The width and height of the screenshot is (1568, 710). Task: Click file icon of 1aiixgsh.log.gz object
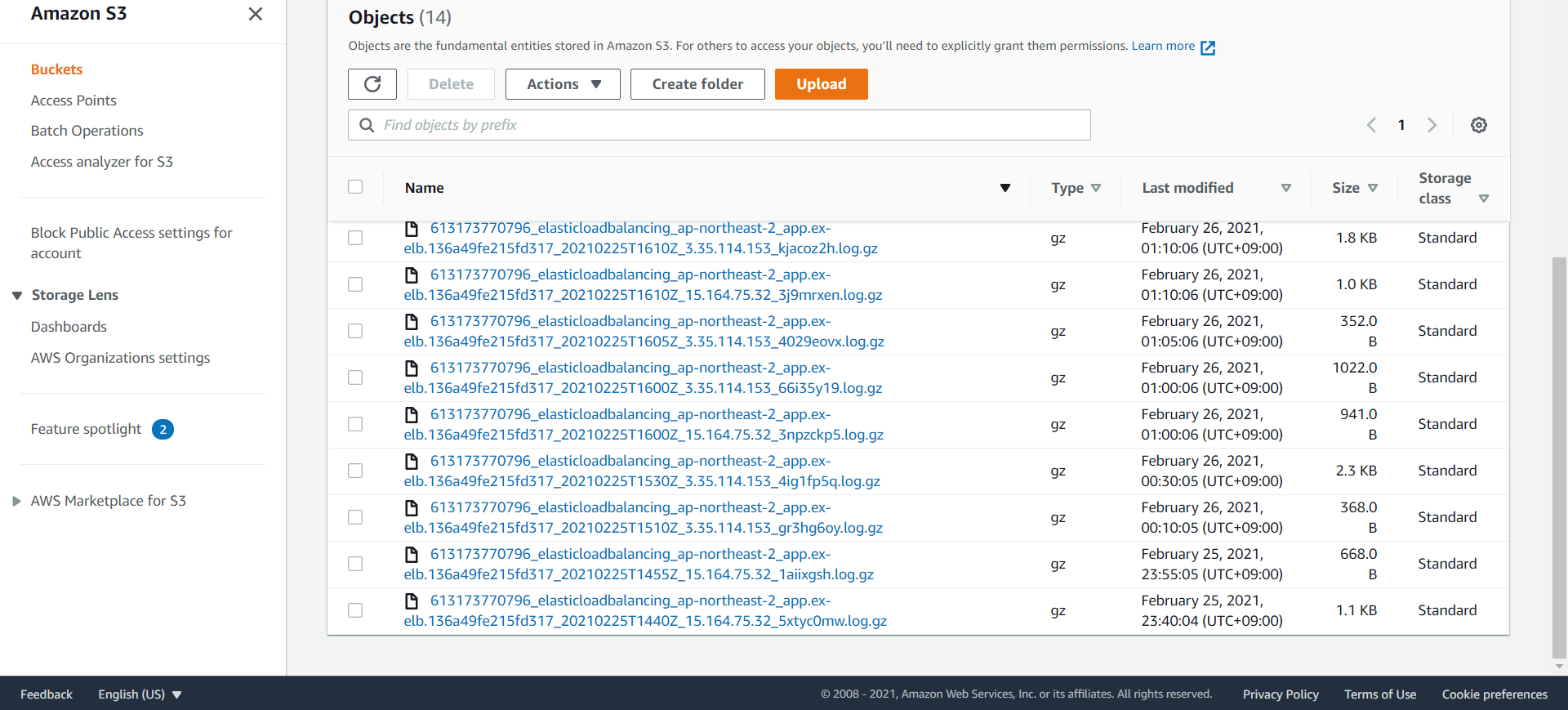click(x=412, y=555)
